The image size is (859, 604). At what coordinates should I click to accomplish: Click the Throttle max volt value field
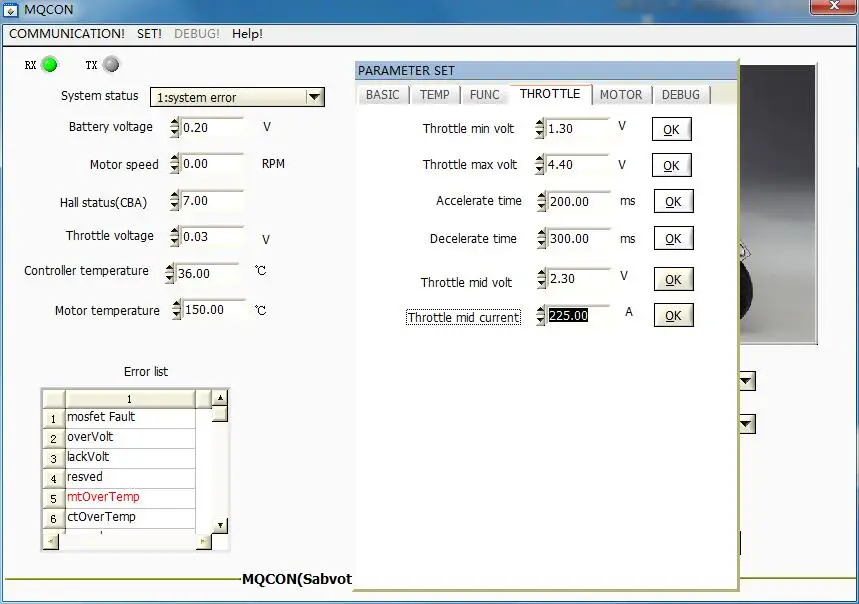pyautogui.click(x=577, y=164)
